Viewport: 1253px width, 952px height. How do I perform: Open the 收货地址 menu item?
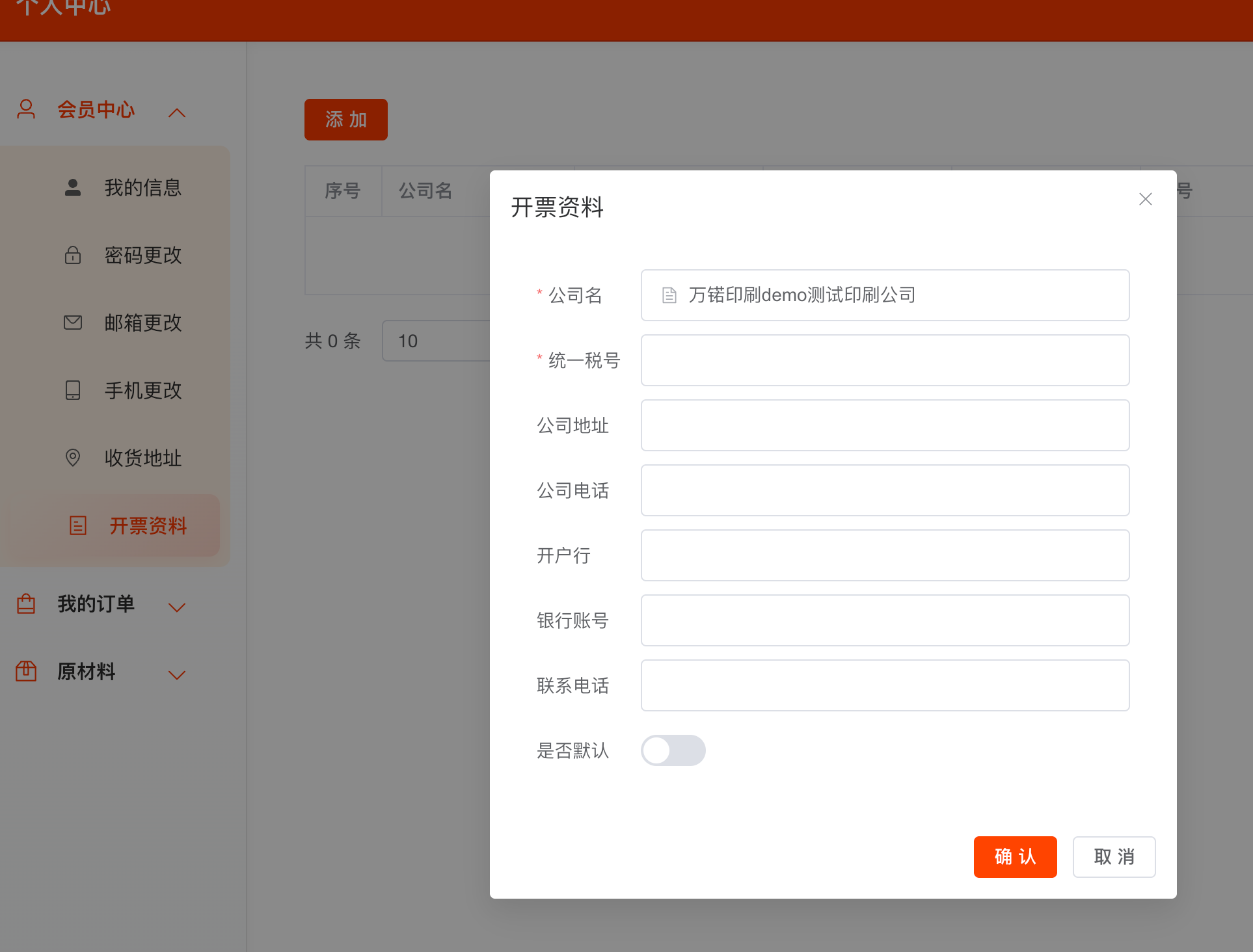coord(143,458)
